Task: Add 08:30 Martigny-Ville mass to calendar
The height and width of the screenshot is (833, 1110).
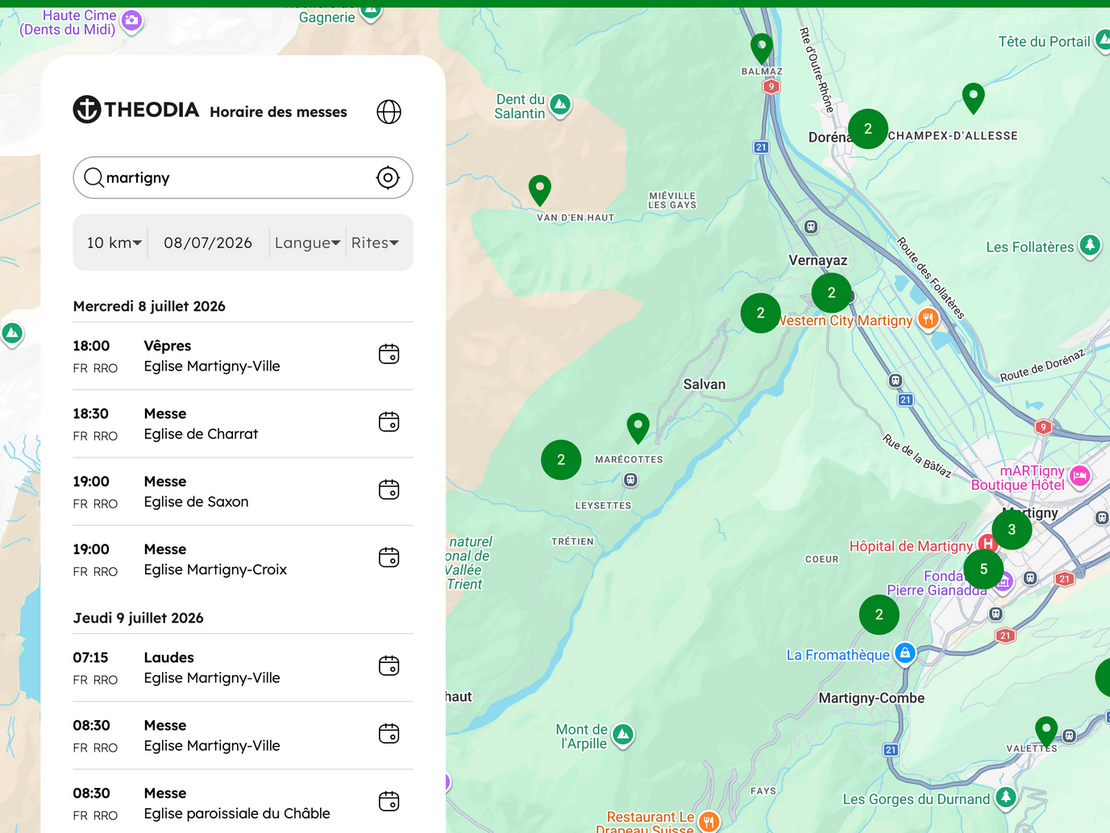Action: coord(389,734)
